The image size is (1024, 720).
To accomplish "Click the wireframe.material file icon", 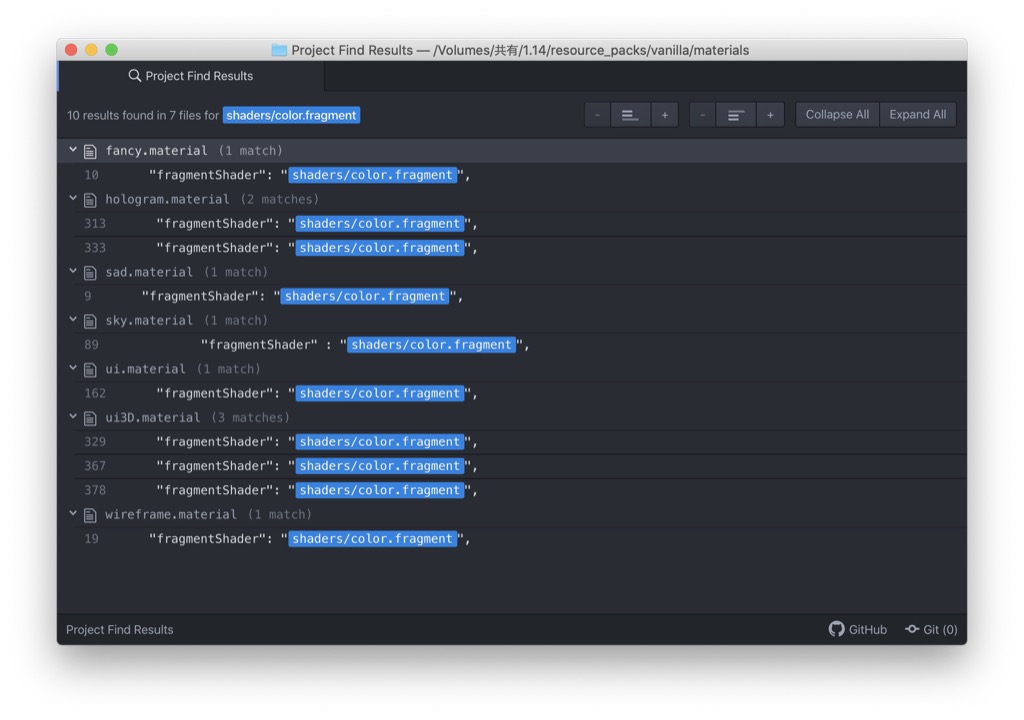I will [90, 515].
